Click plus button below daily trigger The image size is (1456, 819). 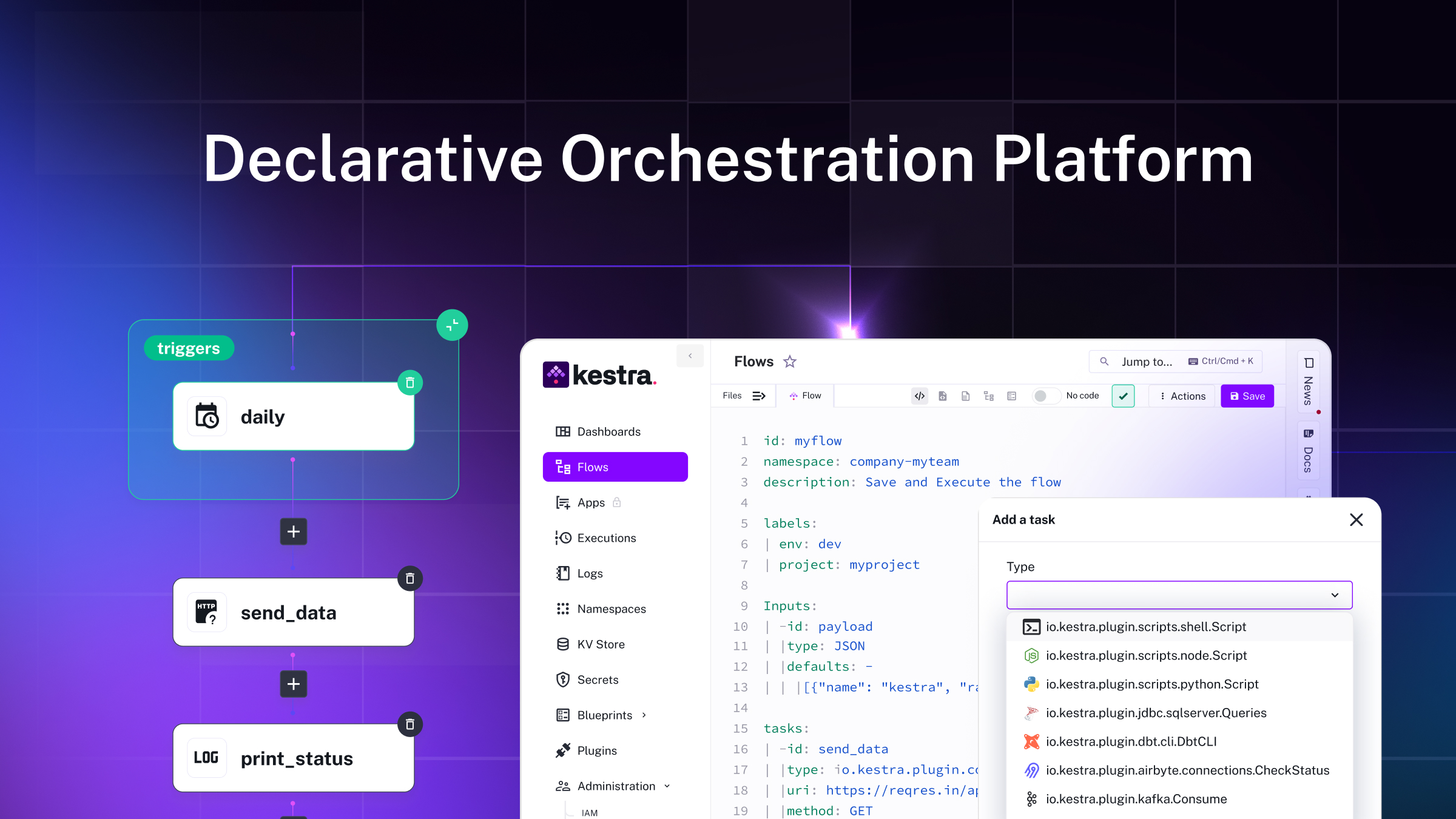click(294, 531)
